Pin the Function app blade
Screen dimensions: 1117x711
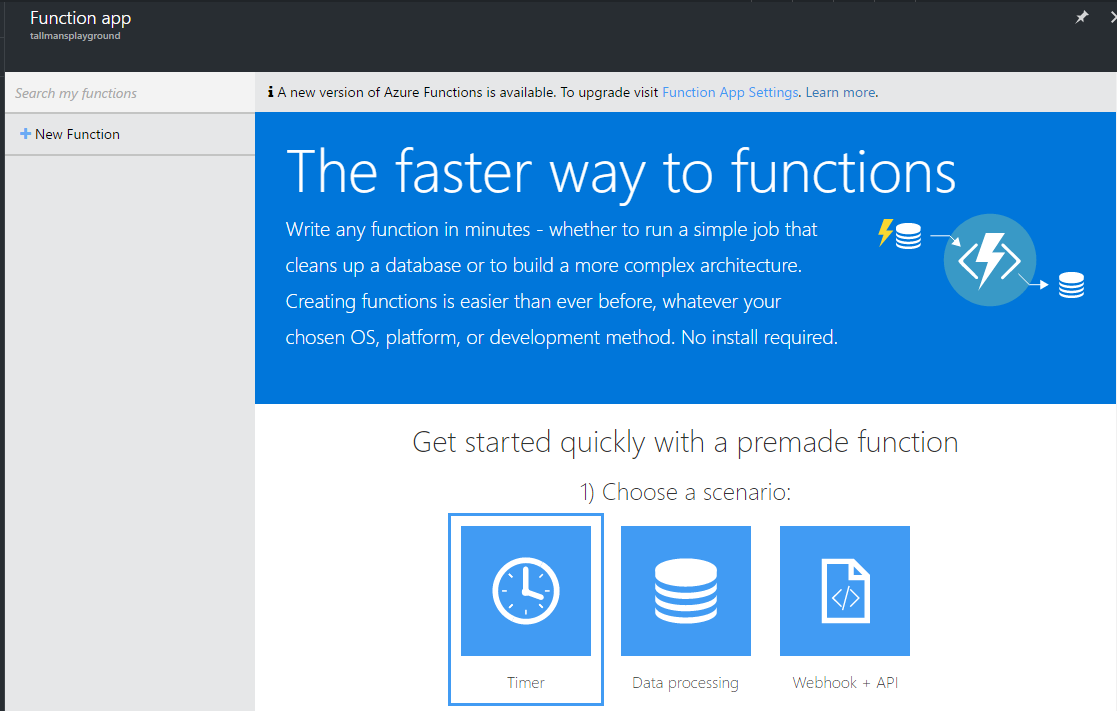(1081, 17)
